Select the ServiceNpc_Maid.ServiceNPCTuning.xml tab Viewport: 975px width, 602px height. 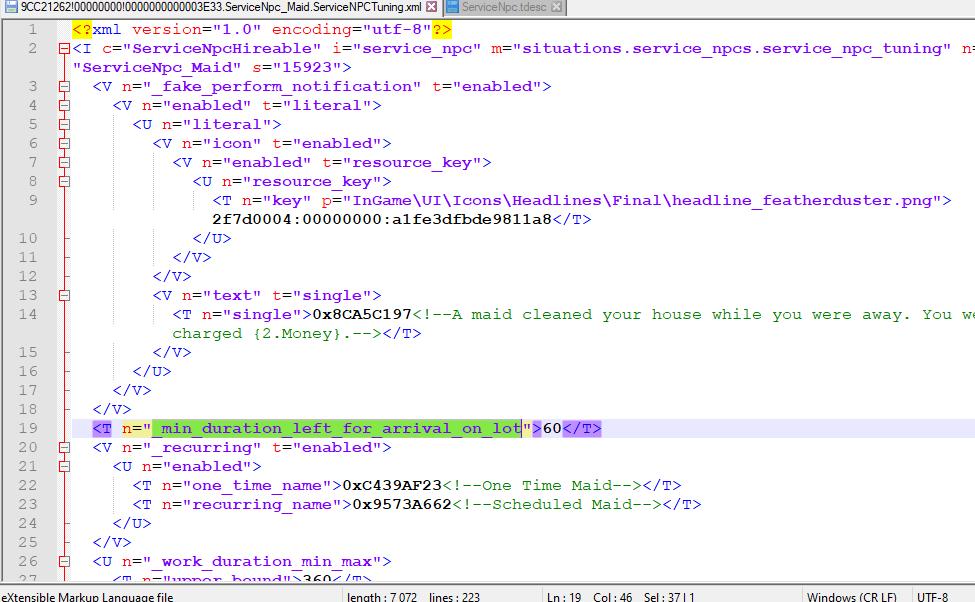click(220, 7)
